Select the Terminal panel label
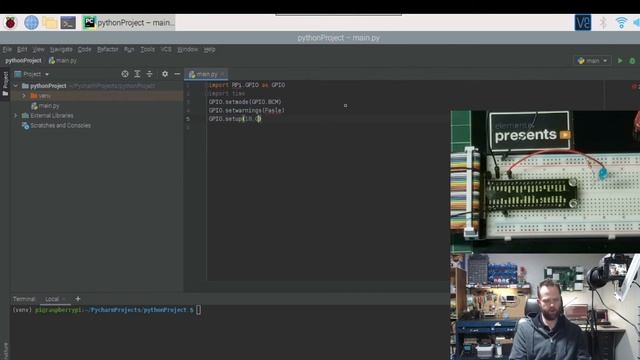Image resolution: width=640 pixels, height=360 pixels. (x=24, y=299)
